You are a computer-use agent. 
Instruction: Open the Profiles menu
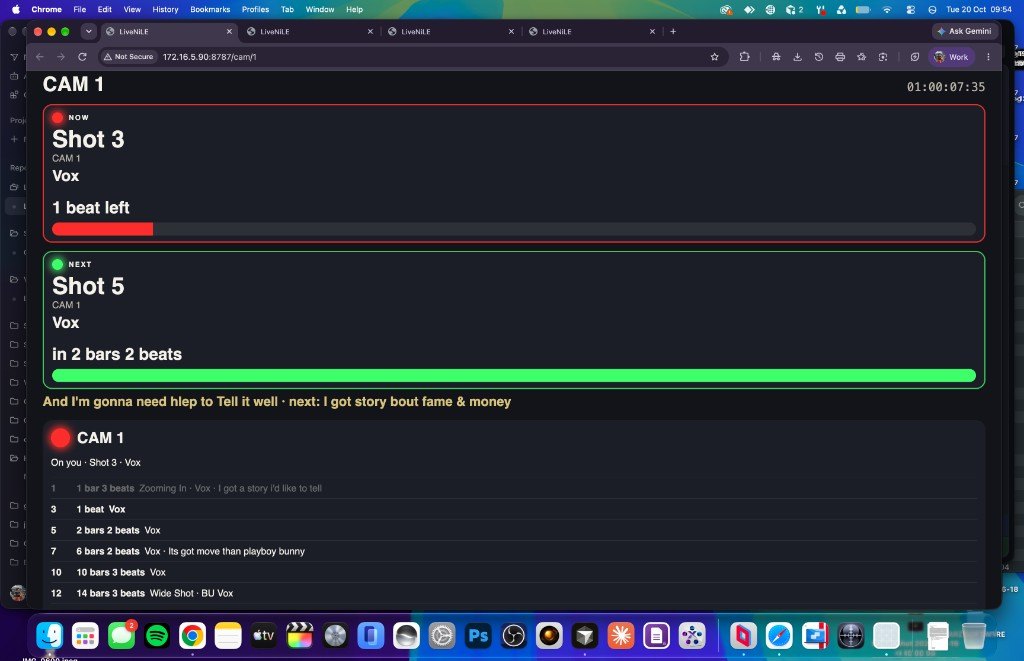(255, 10)
